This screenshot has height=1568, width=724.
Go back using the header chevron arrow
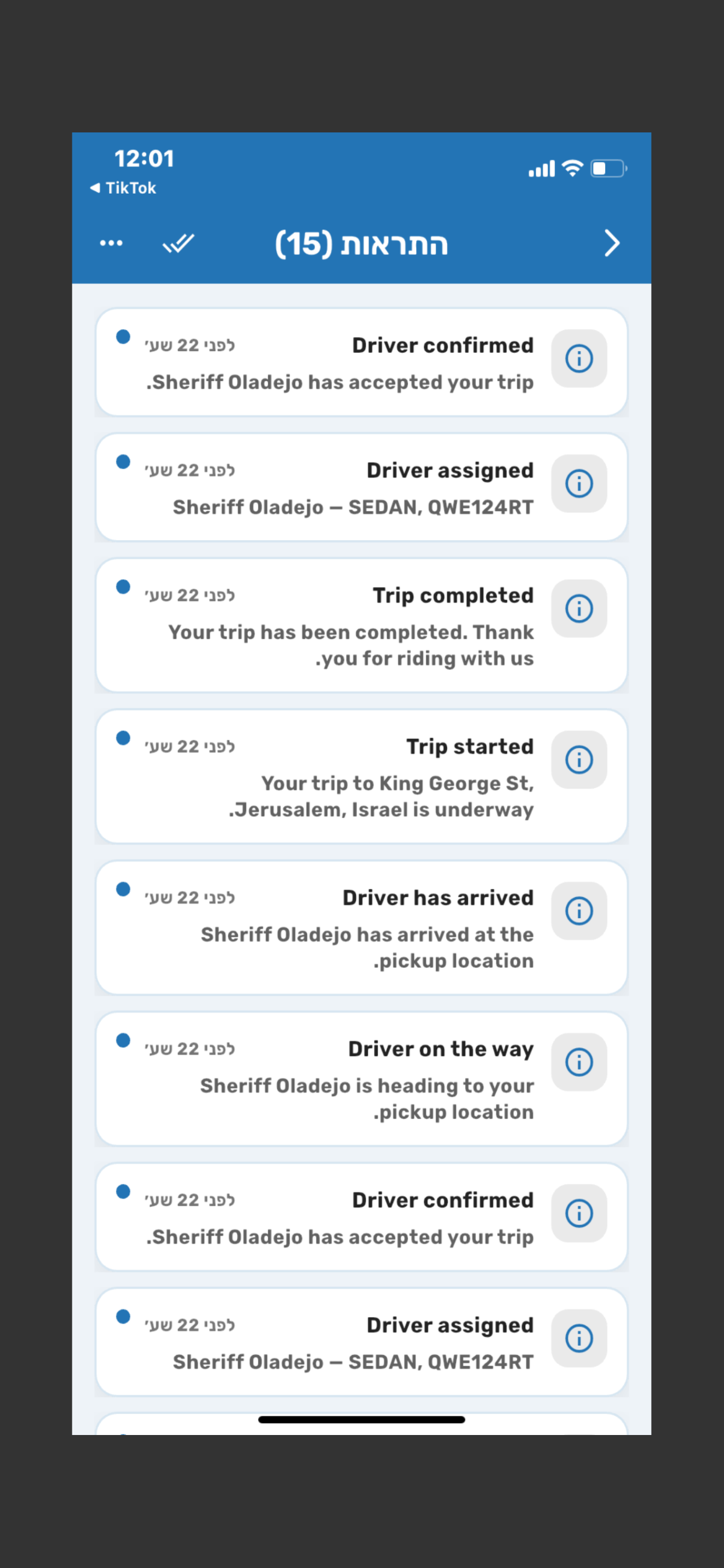(x=612, y=243)
